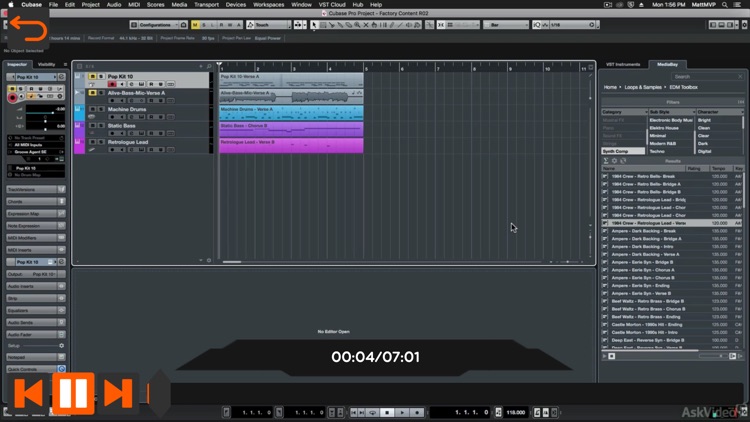Click Play in the transport bar

click(402, 412)
